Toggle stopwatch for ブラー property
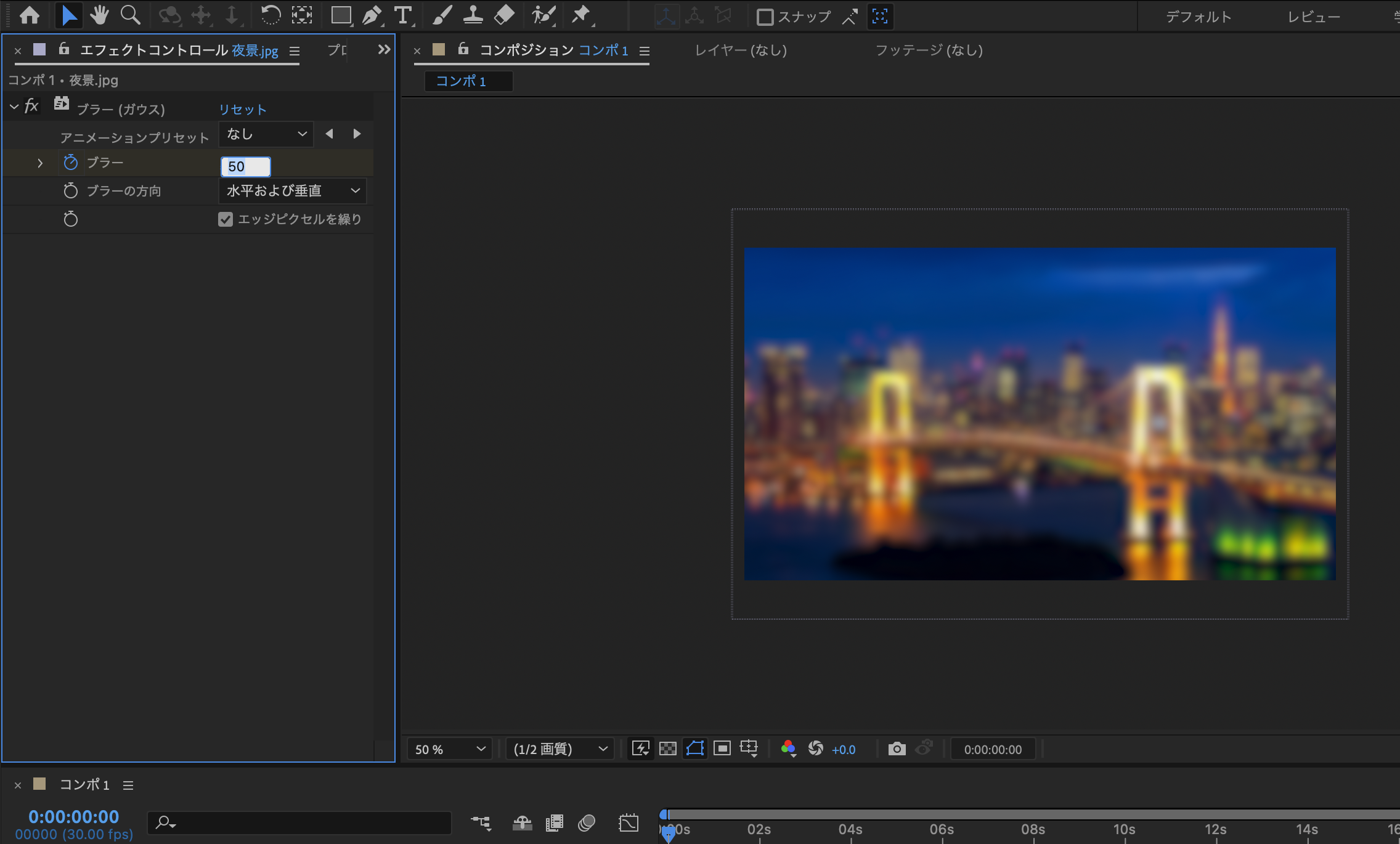The image size is (1400, 844). (x=71, y=163)
